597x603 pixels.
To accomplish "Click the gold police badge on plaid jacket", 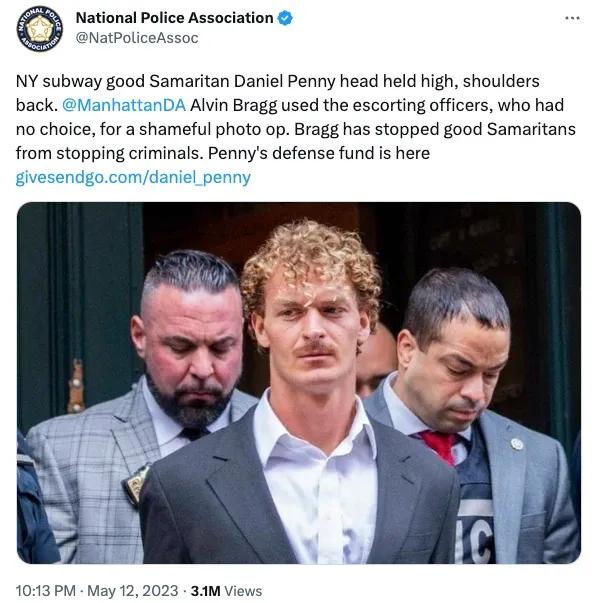I will tap(134, 485).
